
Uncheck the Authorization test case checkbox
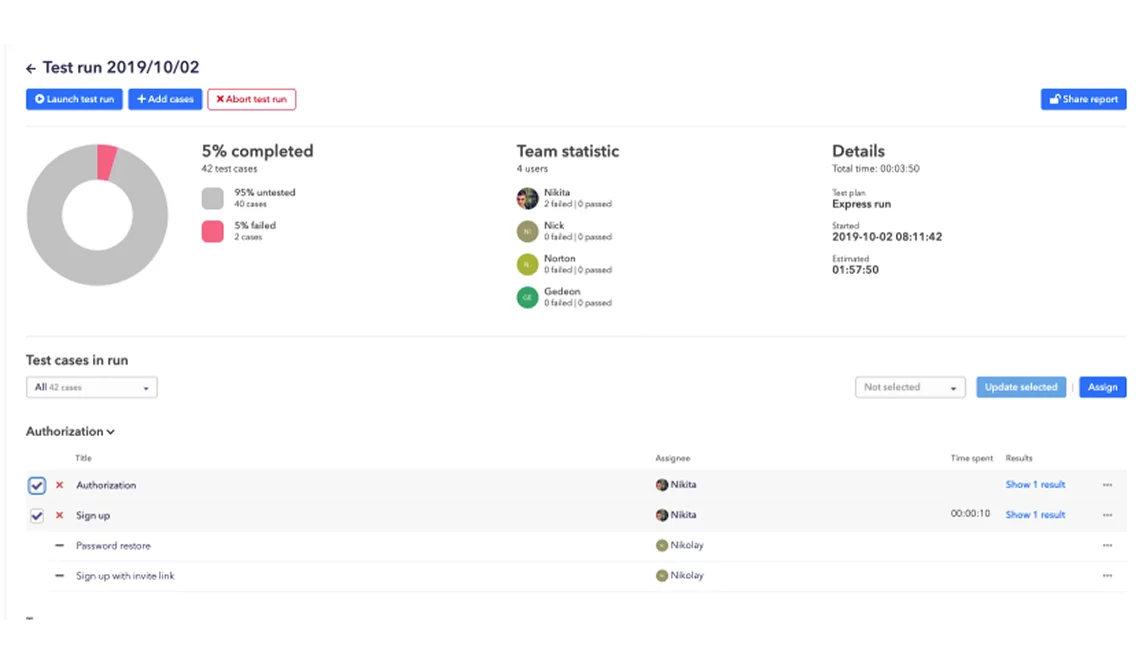pyautogui.click(x=37, y=485)
